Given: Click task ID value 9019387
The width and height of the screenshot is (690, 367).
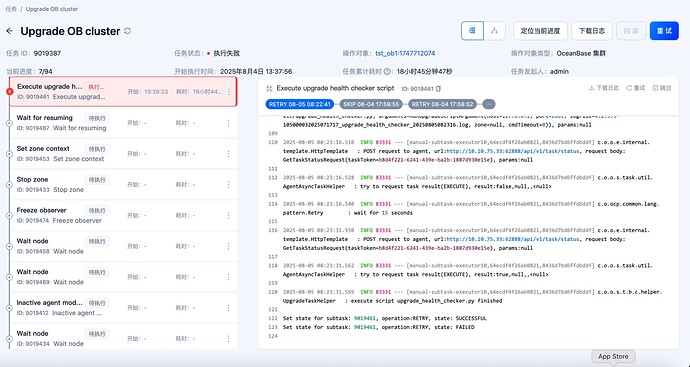Looking at the screenshot, I should point(48,53).
